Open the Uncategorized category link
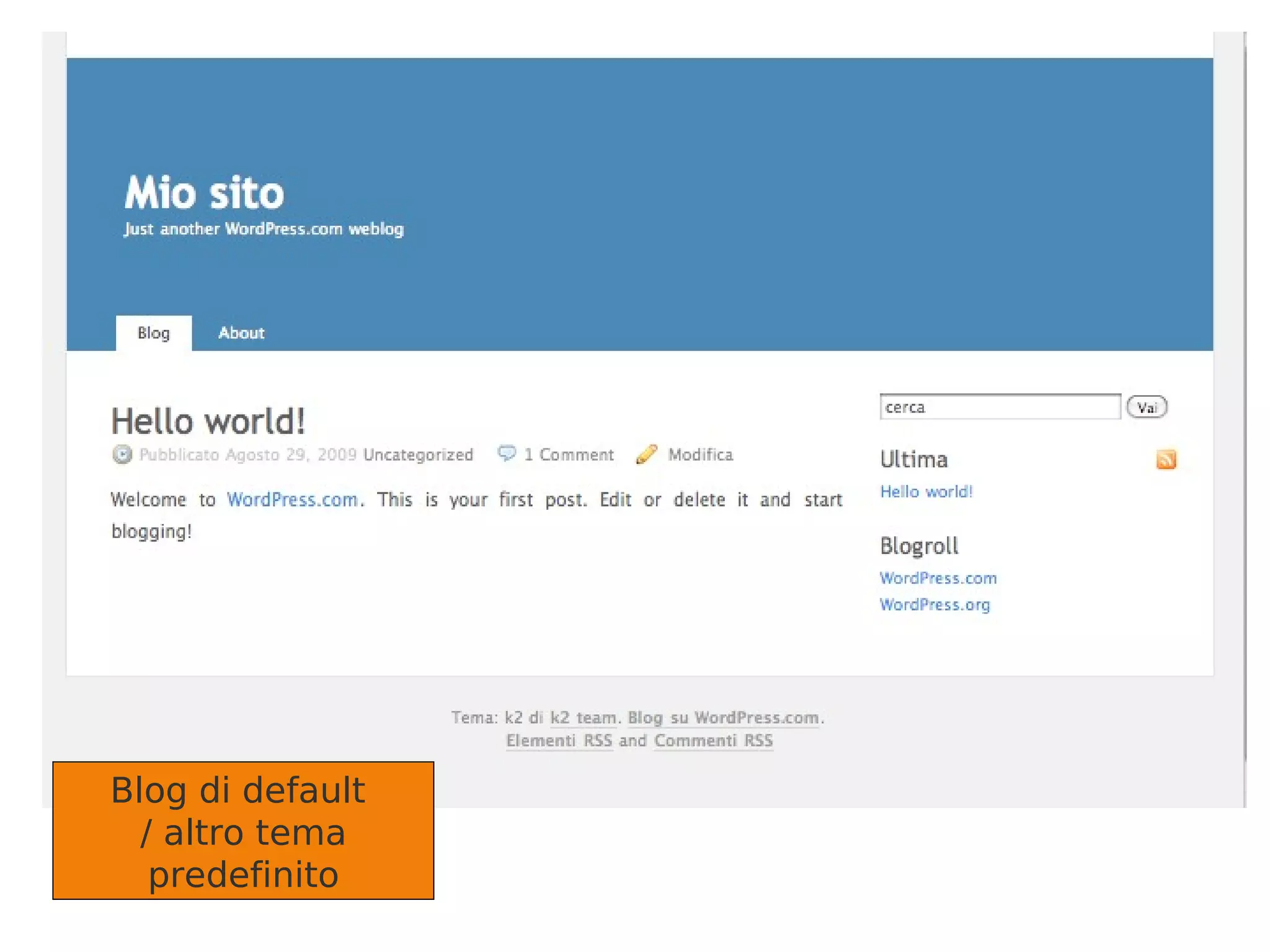 (419, 455)
